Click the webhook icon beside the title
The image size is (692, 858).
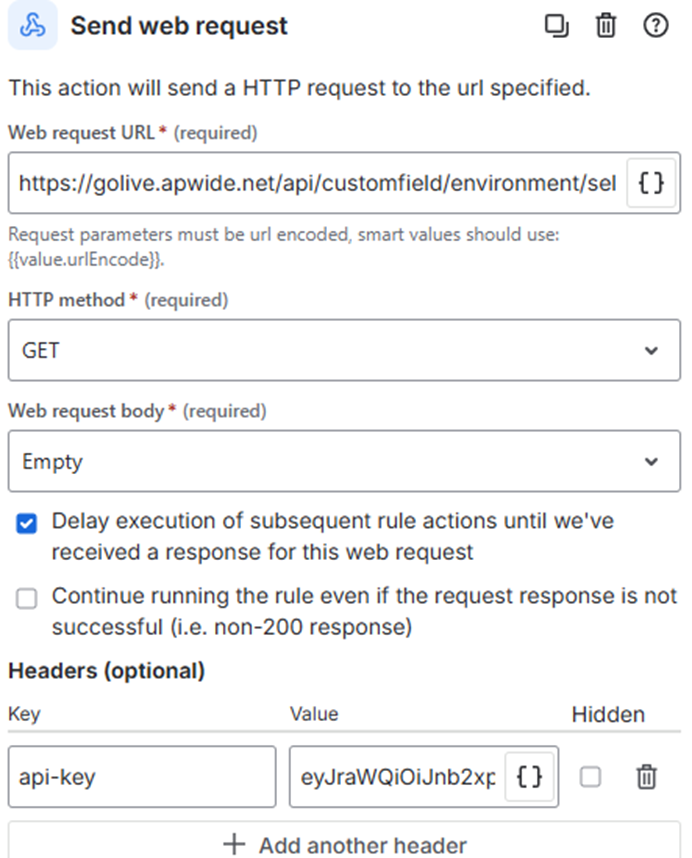(x=32, y=26)
